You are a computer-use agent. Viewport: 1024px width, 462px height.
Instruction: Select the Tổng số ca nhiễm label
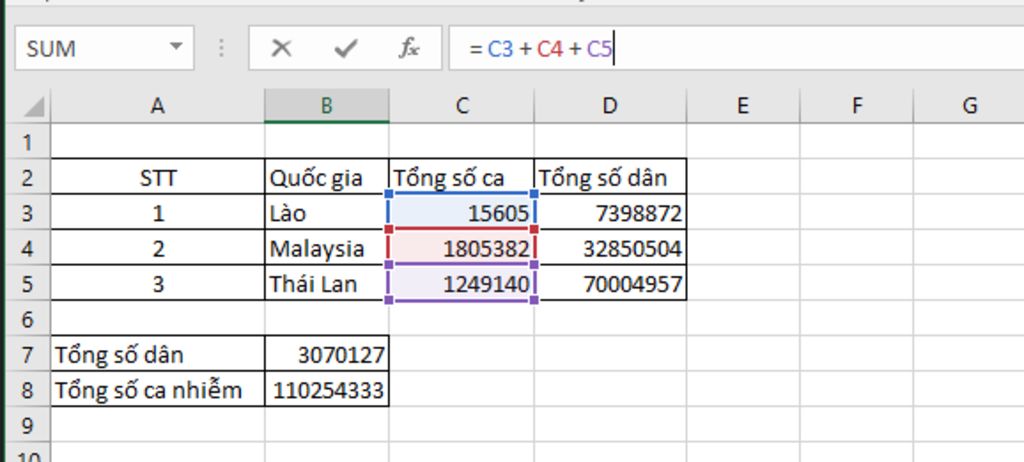(x=157, y=389)
